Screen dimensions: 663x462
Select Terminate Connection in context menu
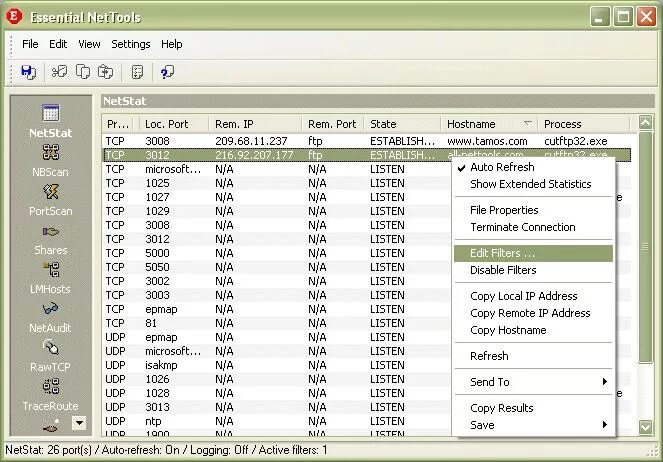(534, 227)
